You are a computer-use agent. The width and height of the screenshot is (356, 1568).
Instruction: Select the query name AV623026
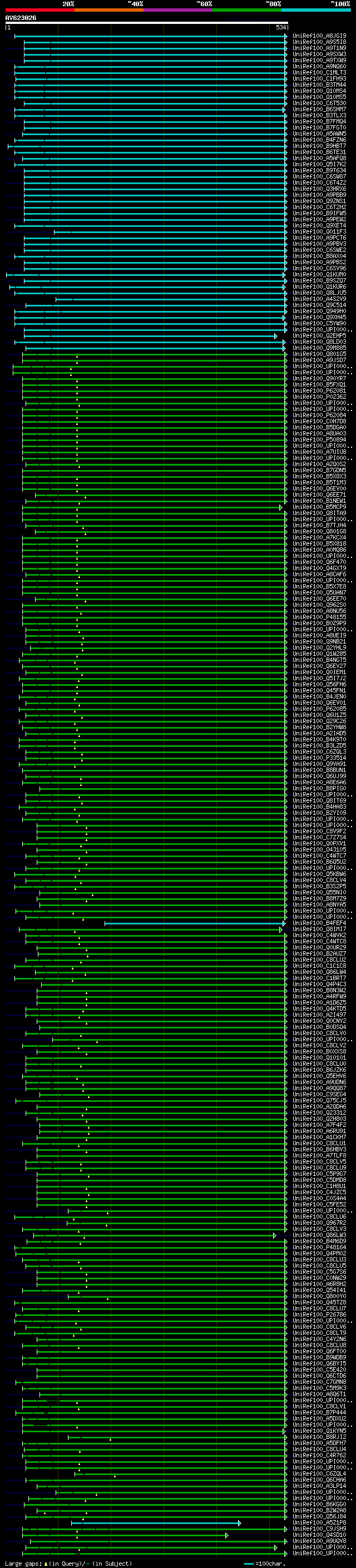21,18
